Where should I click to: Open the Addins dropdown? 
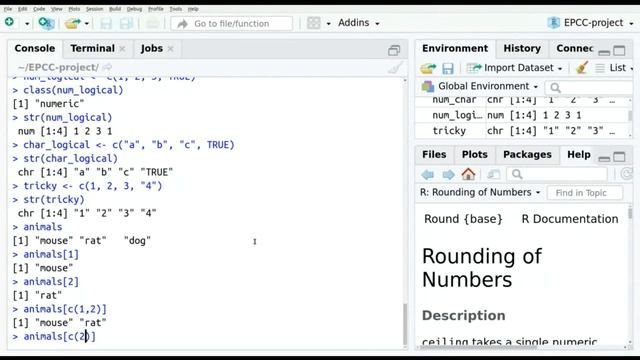[x=358, y=23]
